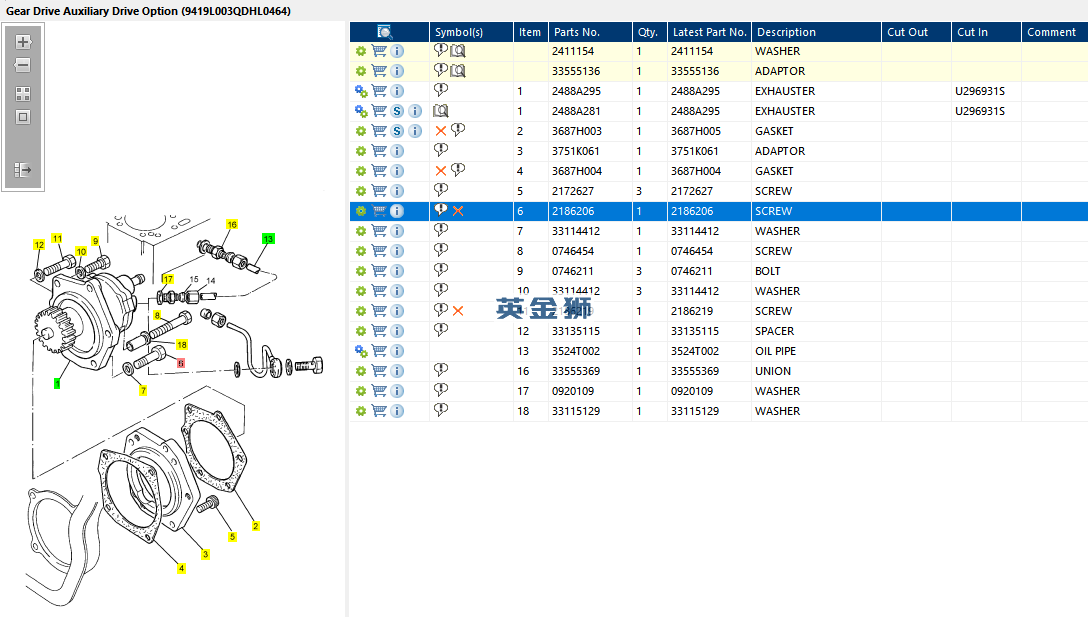Click the four-squares grid view icon
This screenshot has width=1088, height=617.
[x=23, y=94]
